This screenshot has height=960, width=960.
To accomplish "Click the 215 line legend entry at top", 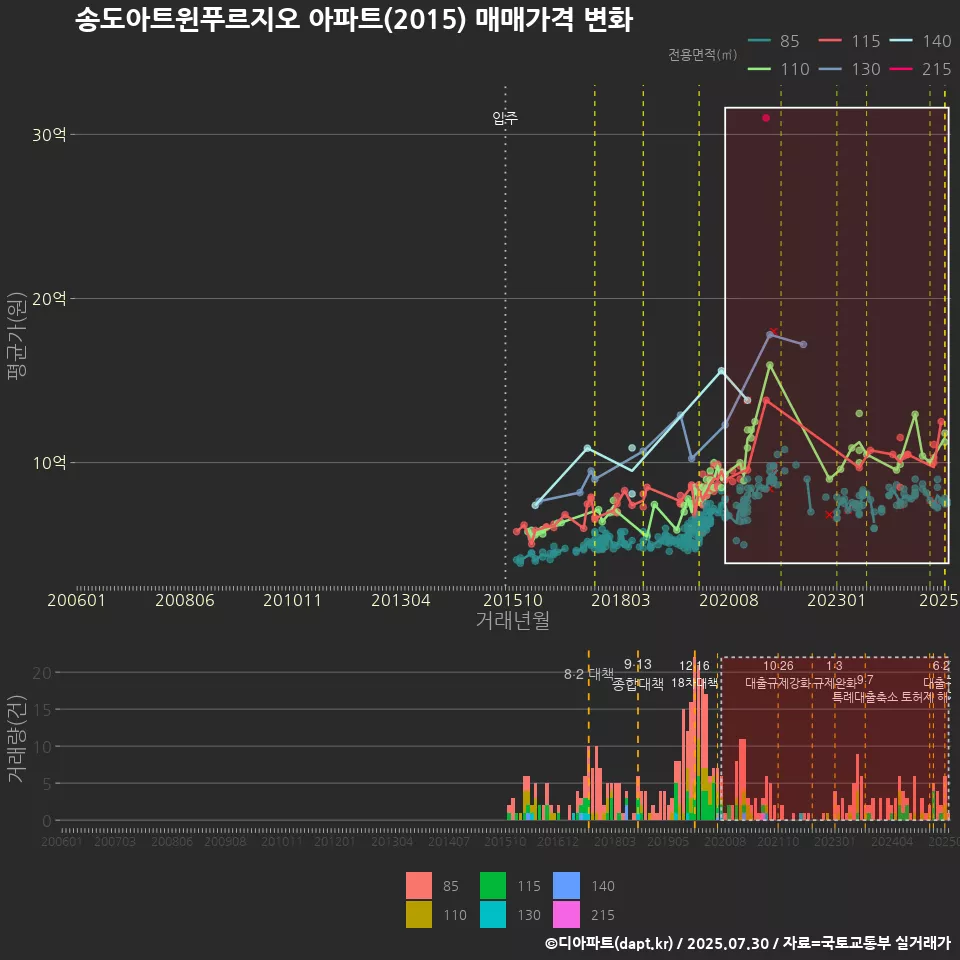I will tap(920, 69).
